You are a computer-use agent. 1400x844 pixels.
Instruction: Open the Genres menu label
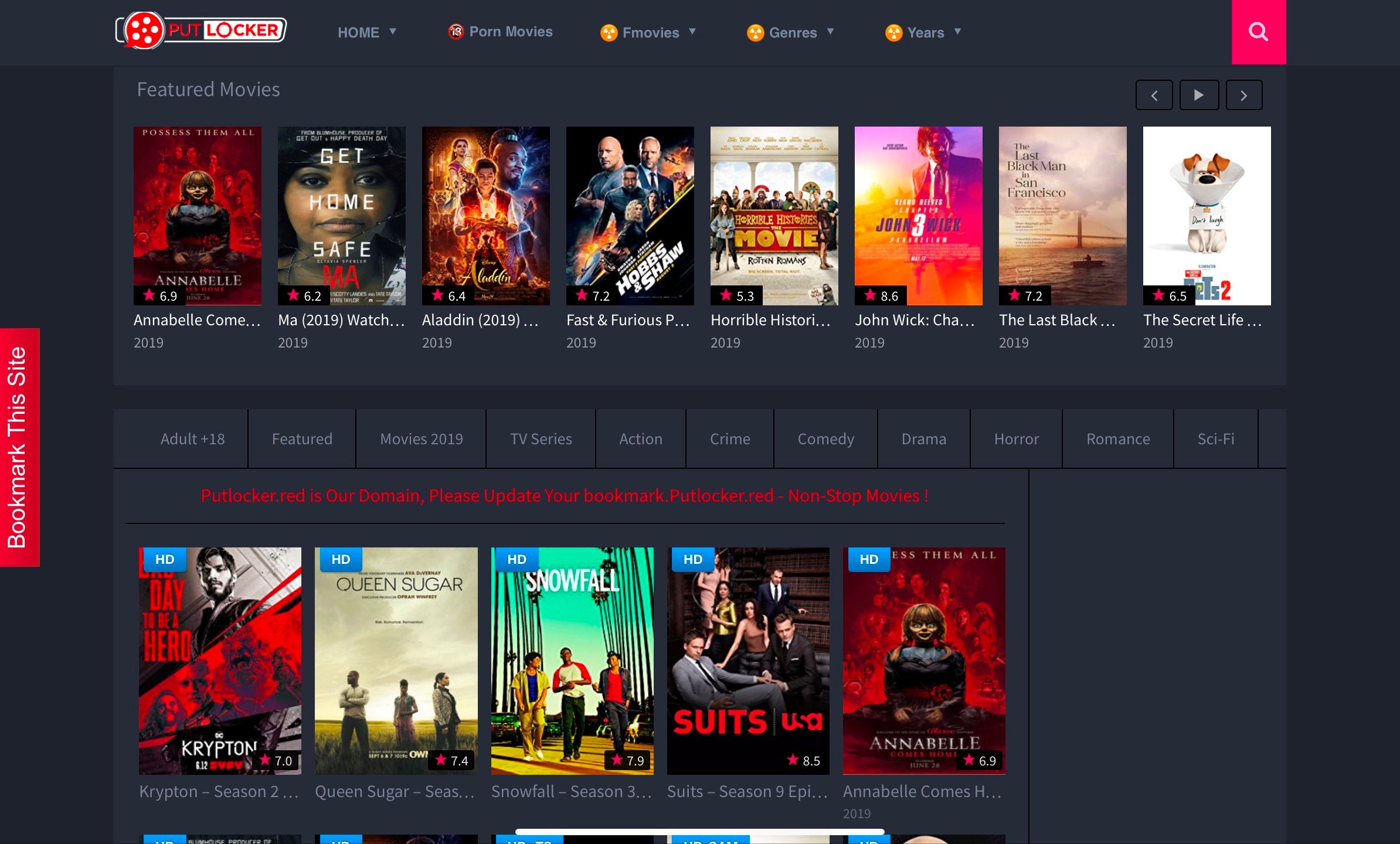[x=793, y=32]
